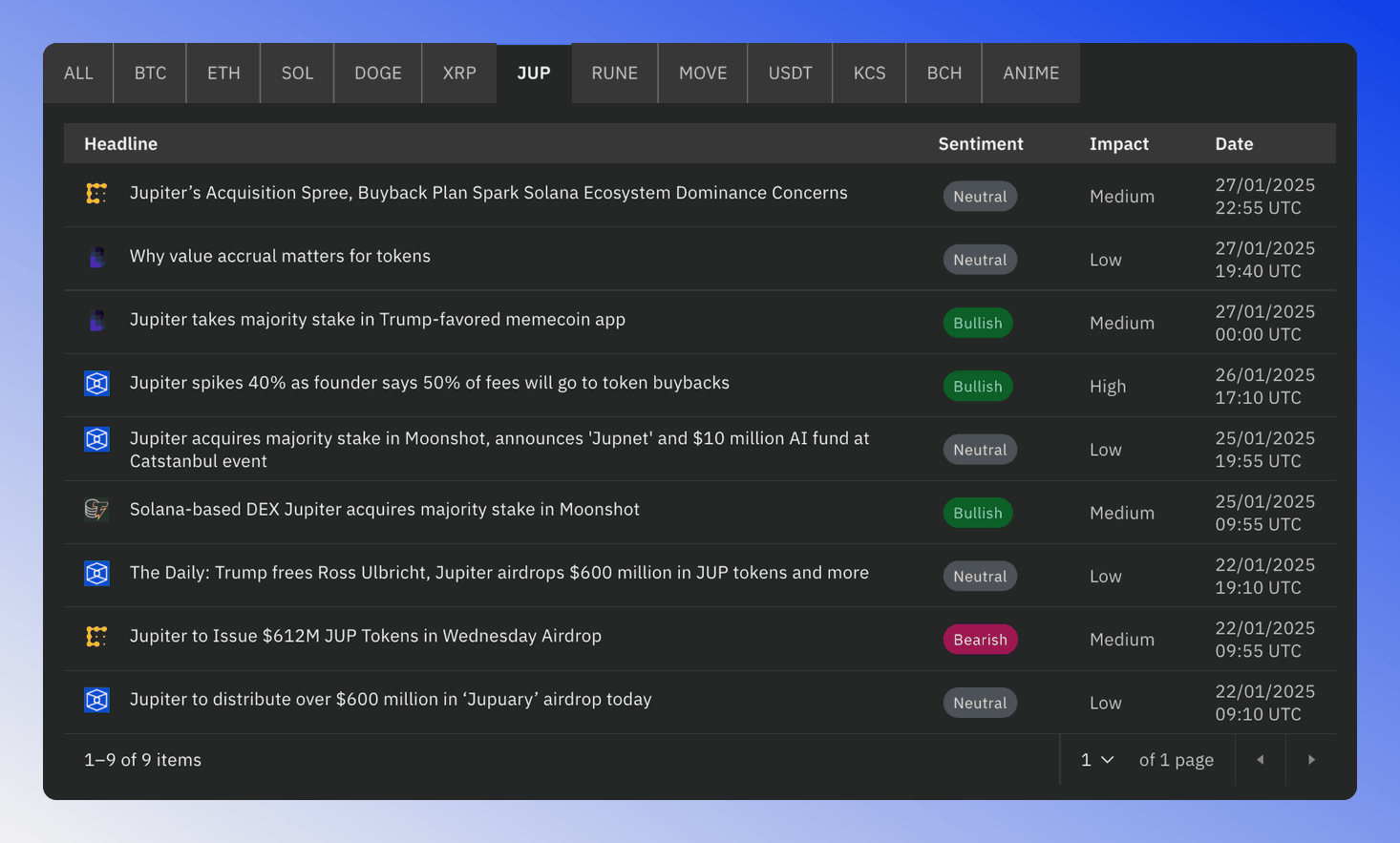Click Low impact on value accrual row
The height and width of the screenshot is (843, 1400).
(1106, 260)
